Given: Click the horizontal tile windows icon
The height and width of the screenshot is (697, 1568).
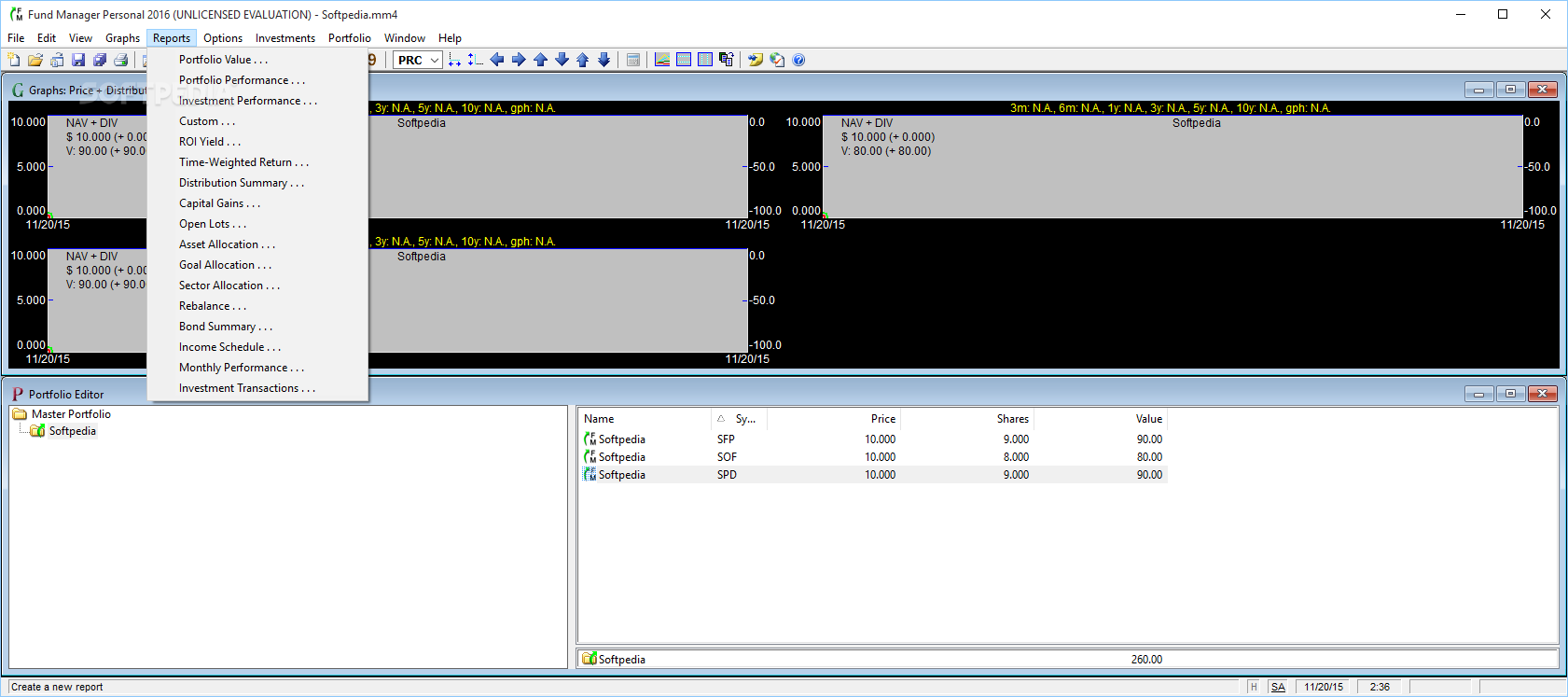Looking at the screenshot, I should 684,60.
